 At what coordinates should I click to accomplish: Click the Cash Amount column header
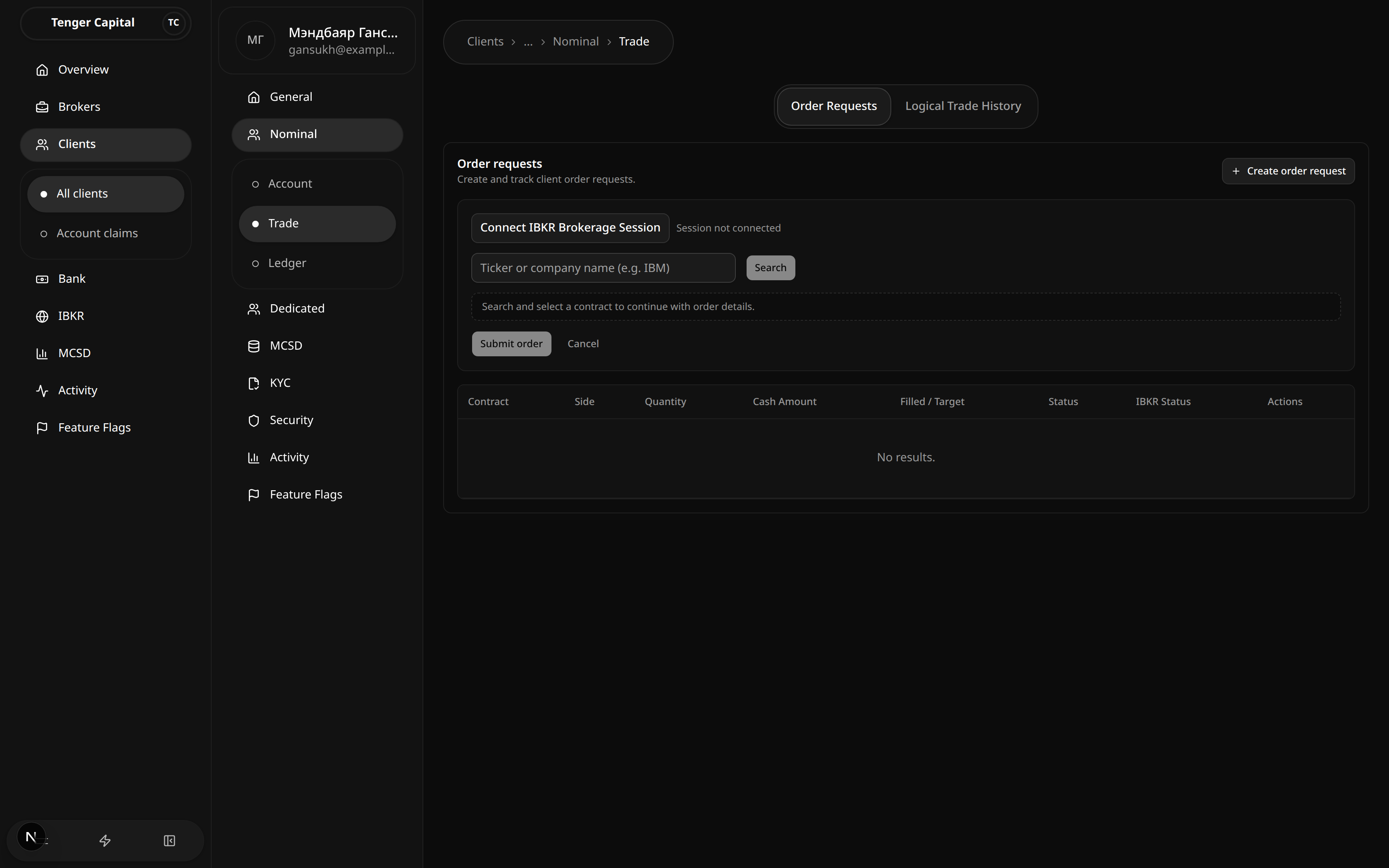pos(785,402)
